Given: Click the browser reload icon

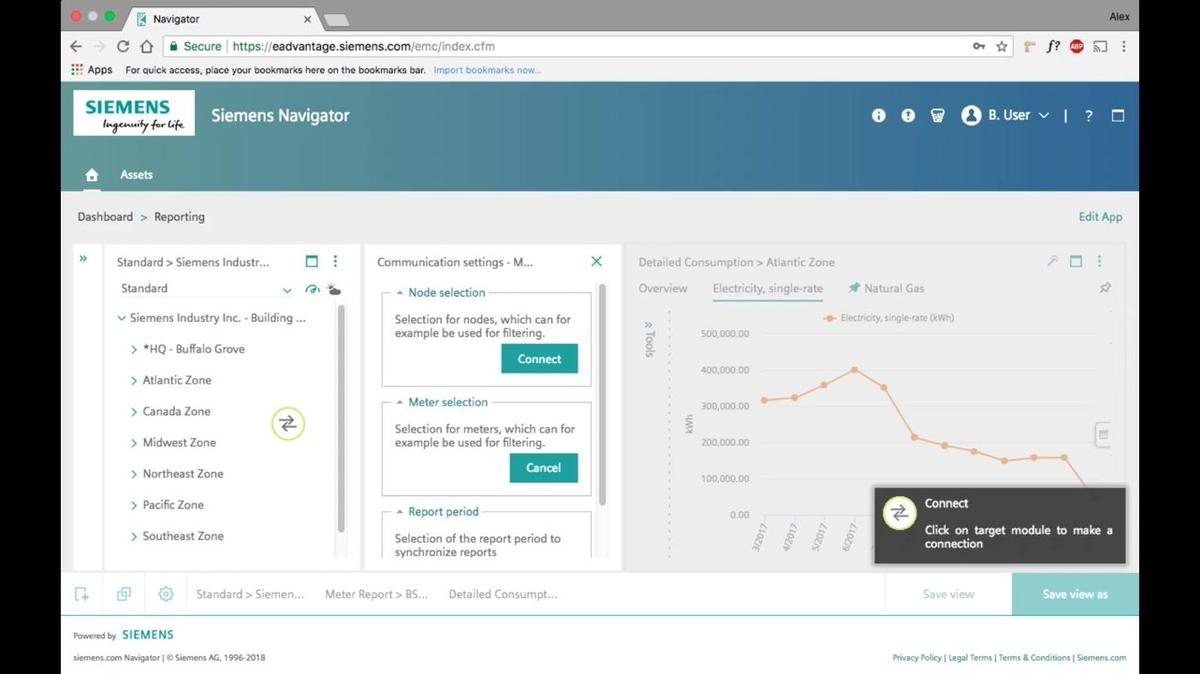Looking at the screenshot, I should tap(123, 46).
